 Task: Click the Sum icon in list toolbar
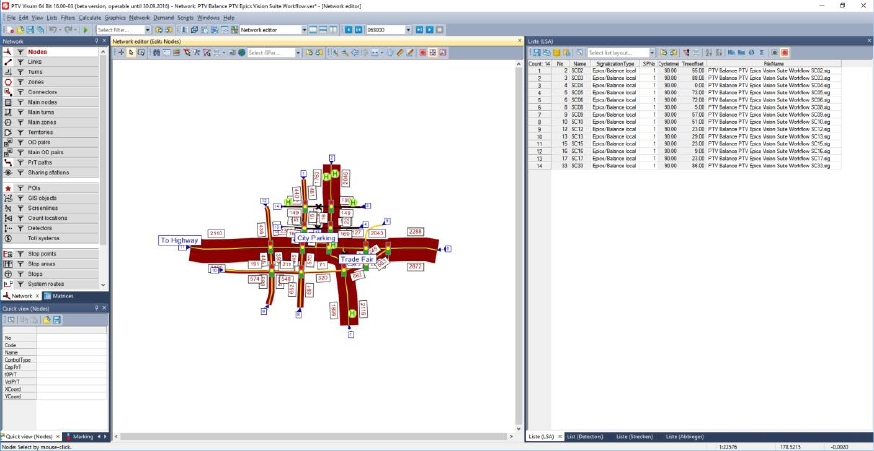coord(763,52)
